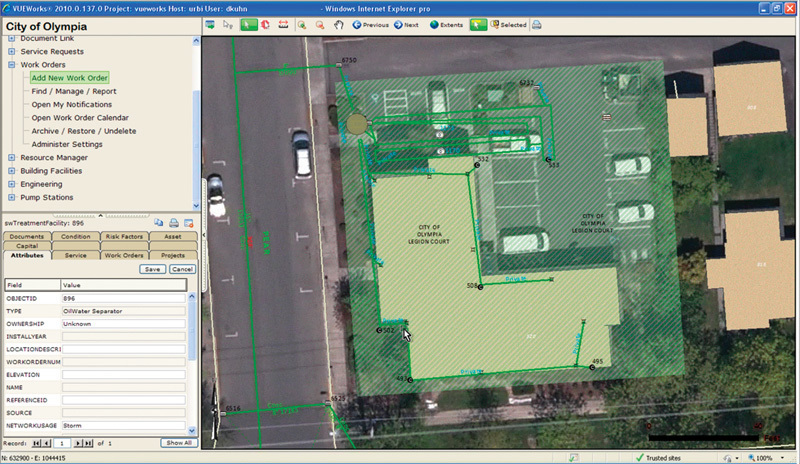This screenshot has height=464, width=800.
Task: Select the zoom out magnifier tool
Action: click(x=319, y=24)
